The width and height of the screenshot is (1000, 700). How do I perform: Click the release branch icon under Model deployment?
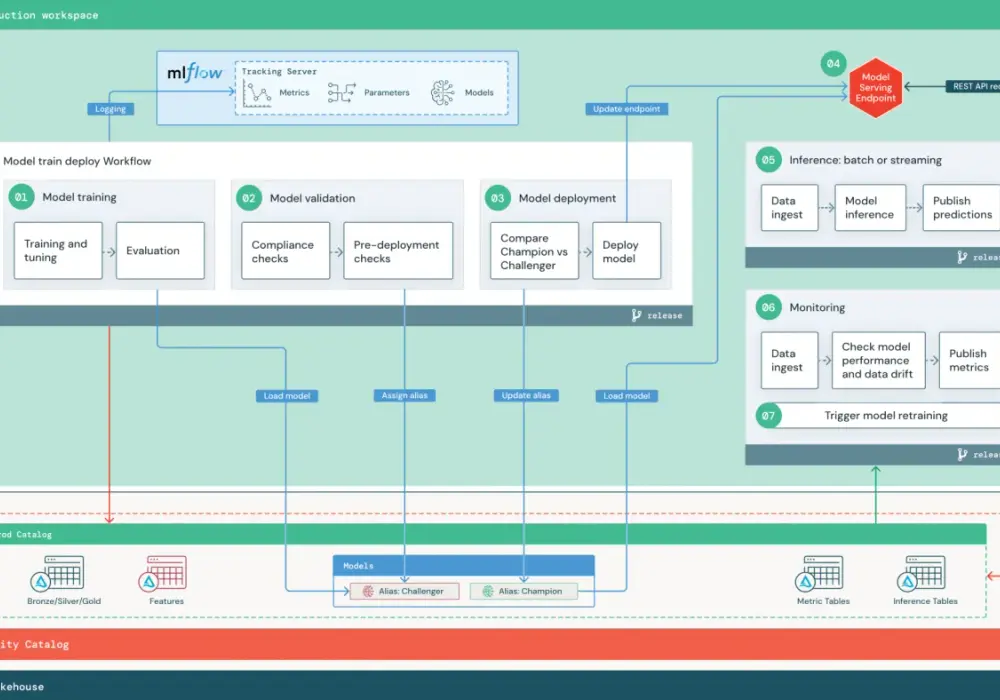[x=636, y=316]
